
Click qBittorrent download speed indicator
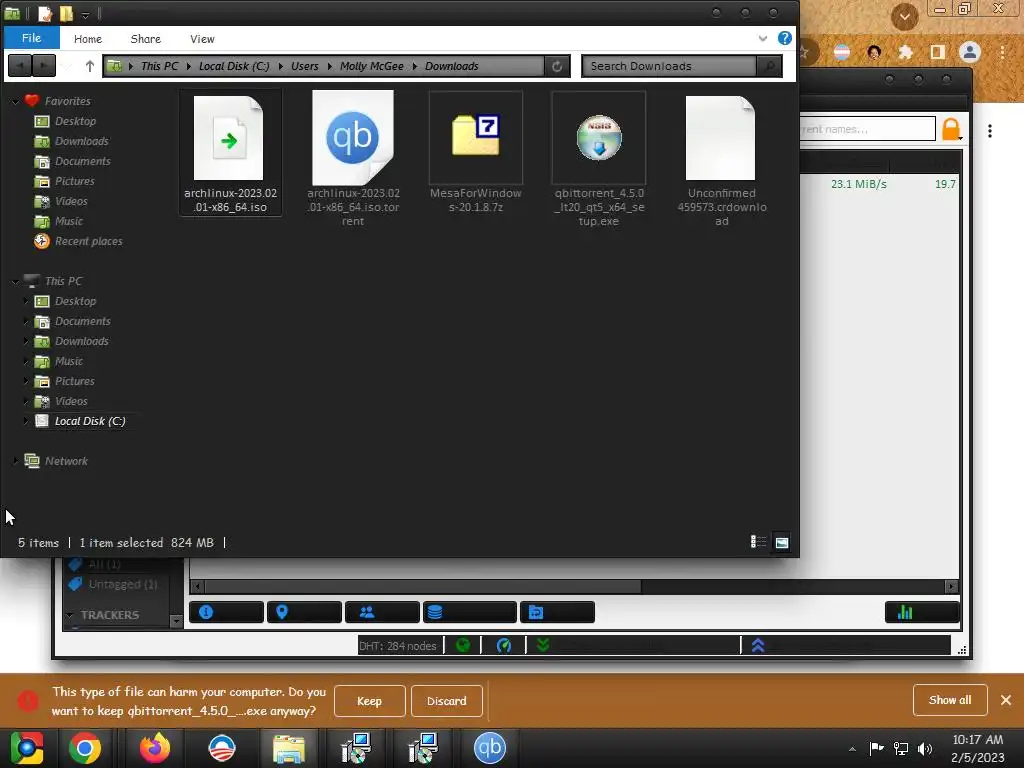click(x=633, y=645)
